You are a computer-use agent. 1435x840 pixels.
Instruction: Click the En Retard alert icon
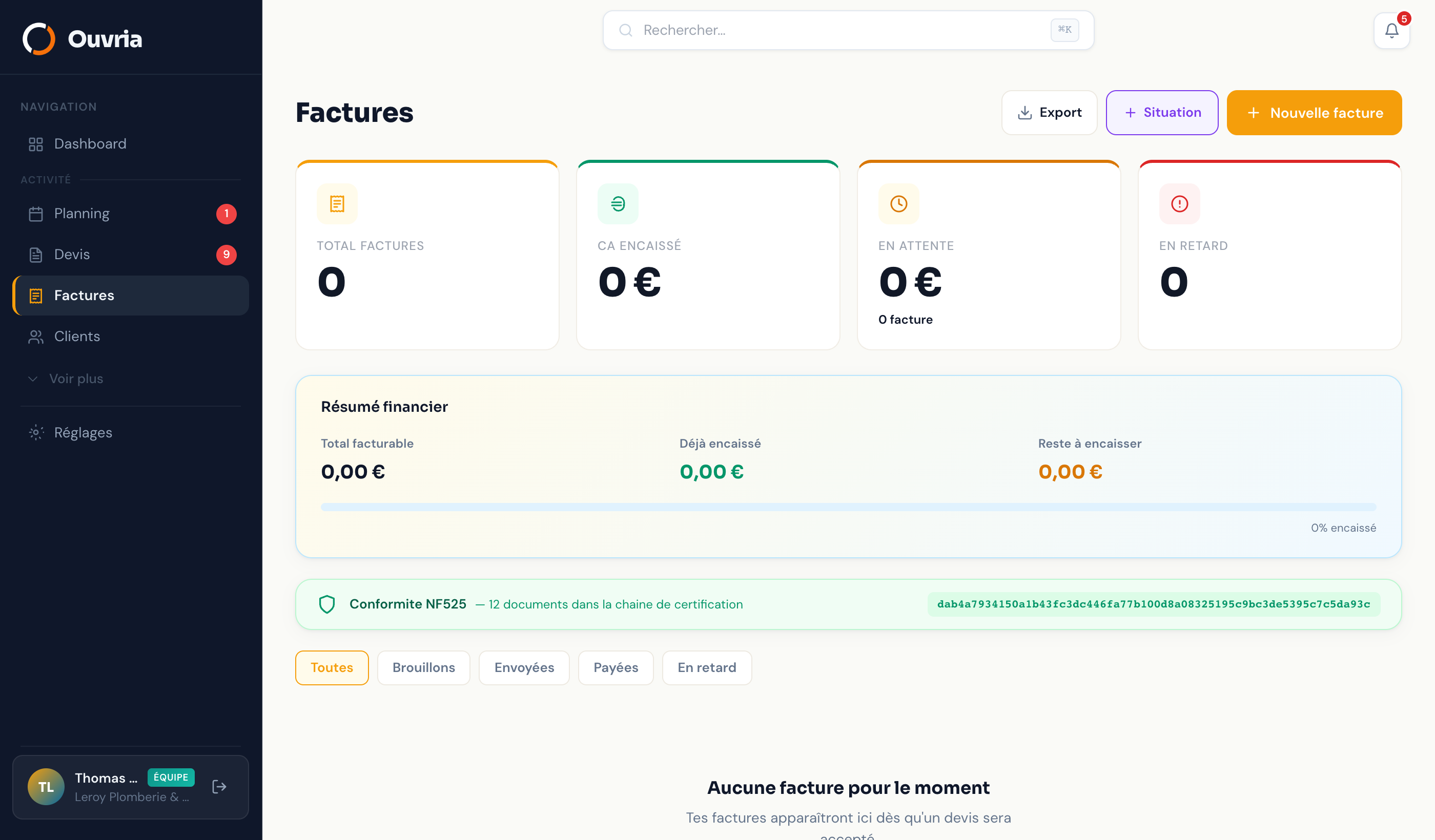[x=1179, y=204]
